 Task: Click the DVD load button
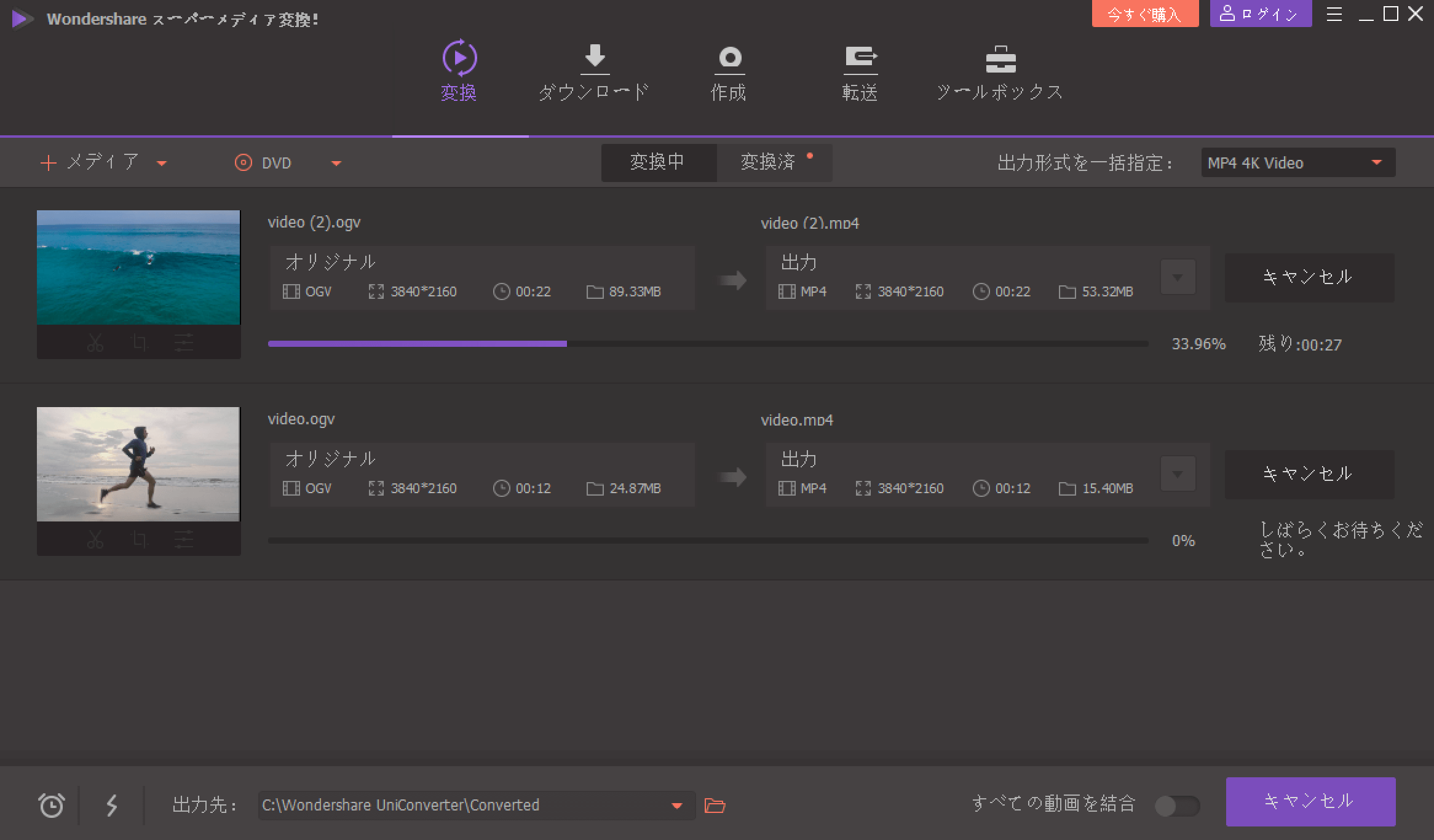tap(263, 163)
